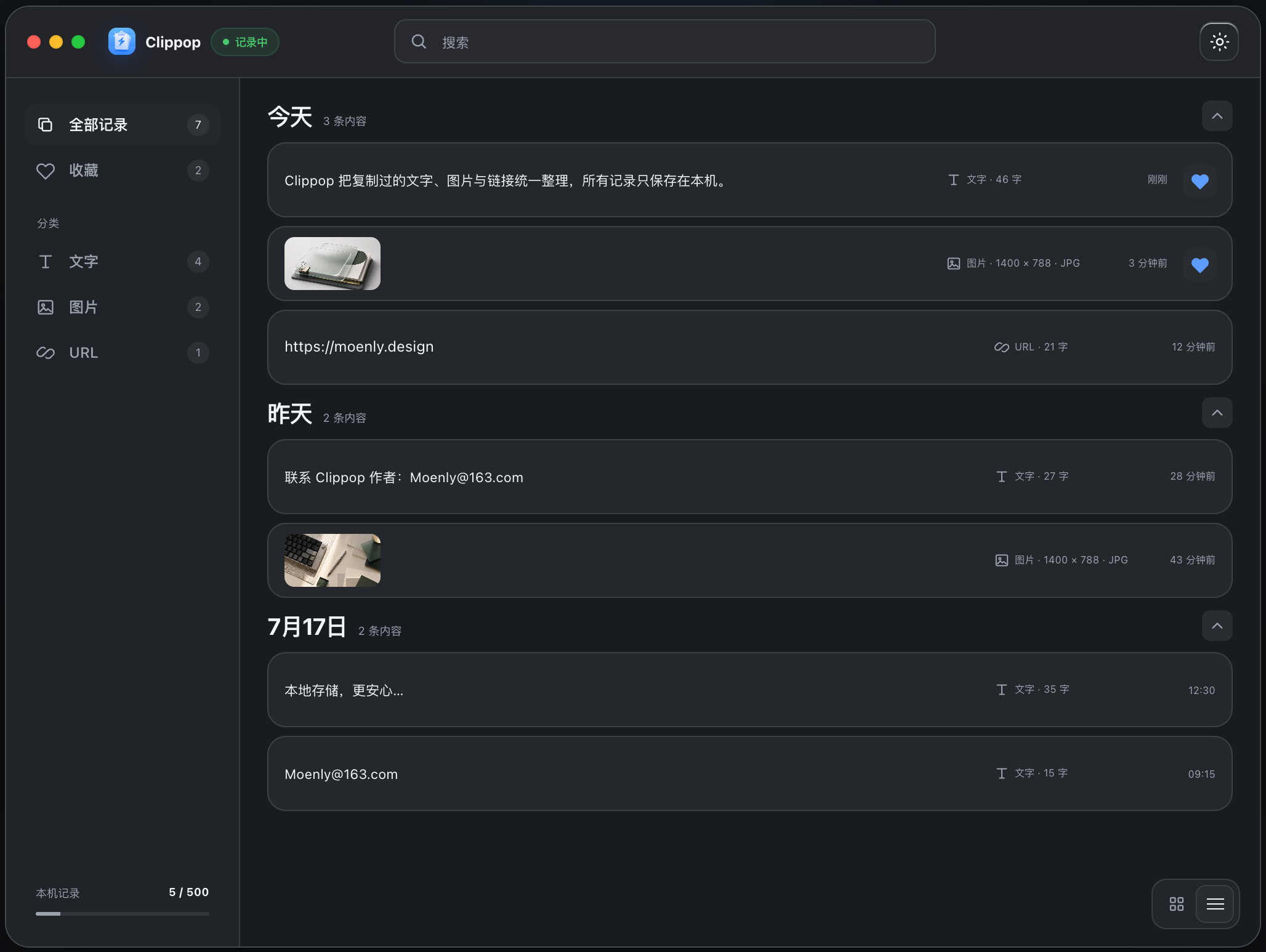Filter by 文字 category
1266x952 pixels.
[x=123, y=262]
